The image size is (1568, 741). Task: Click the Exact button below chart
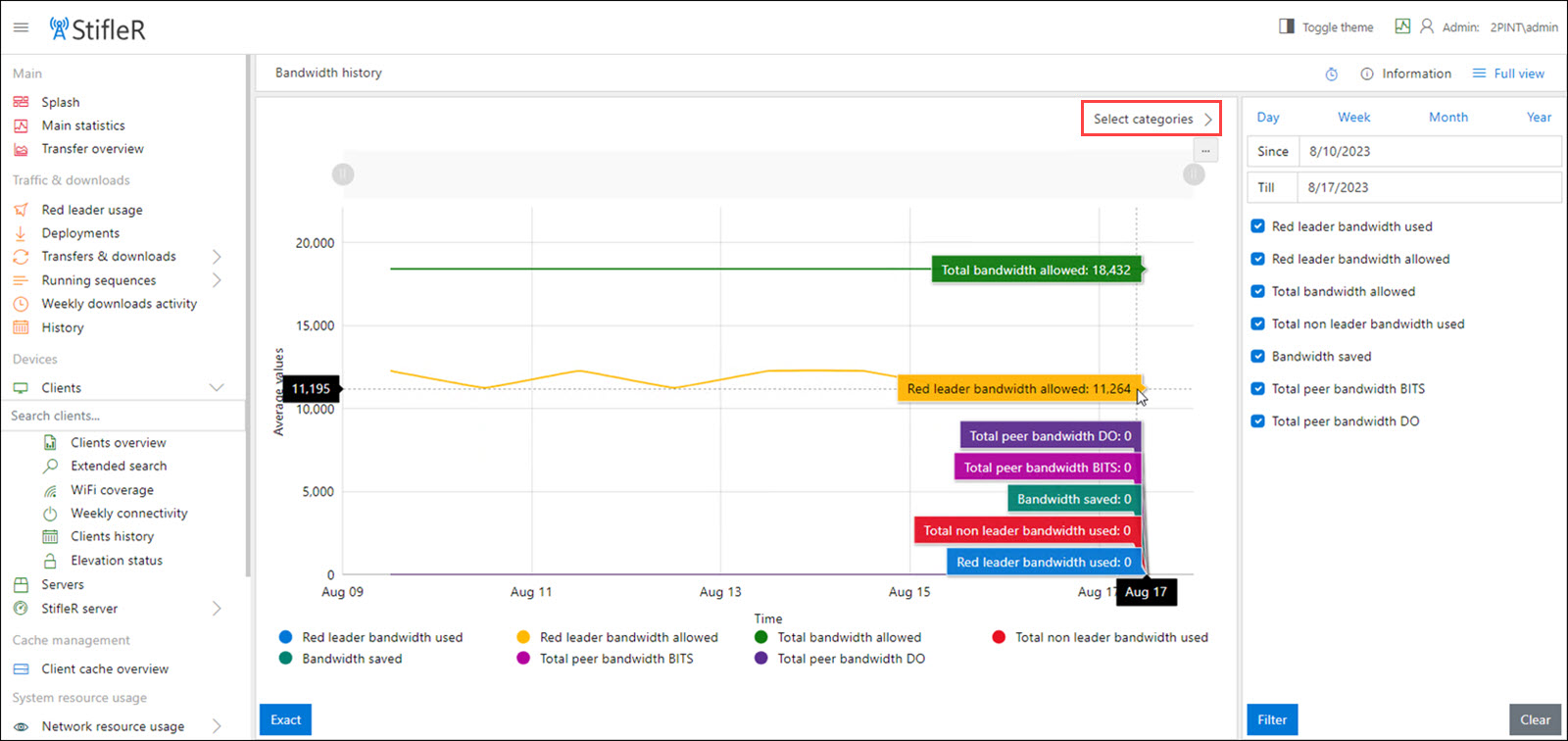click(x=285, y=719)
